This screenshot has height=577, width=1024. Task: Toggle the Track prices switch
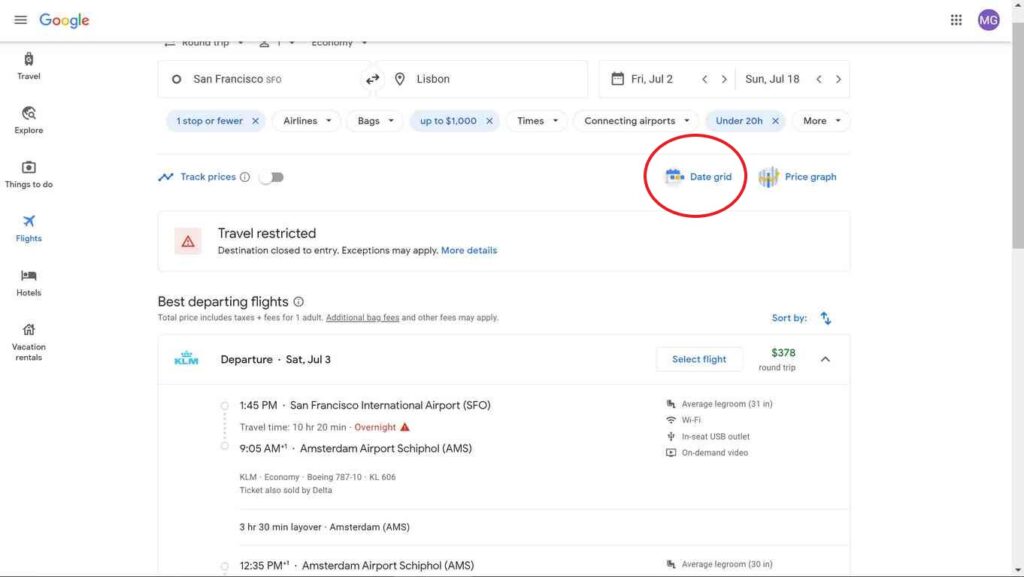[x=272, y=177]
